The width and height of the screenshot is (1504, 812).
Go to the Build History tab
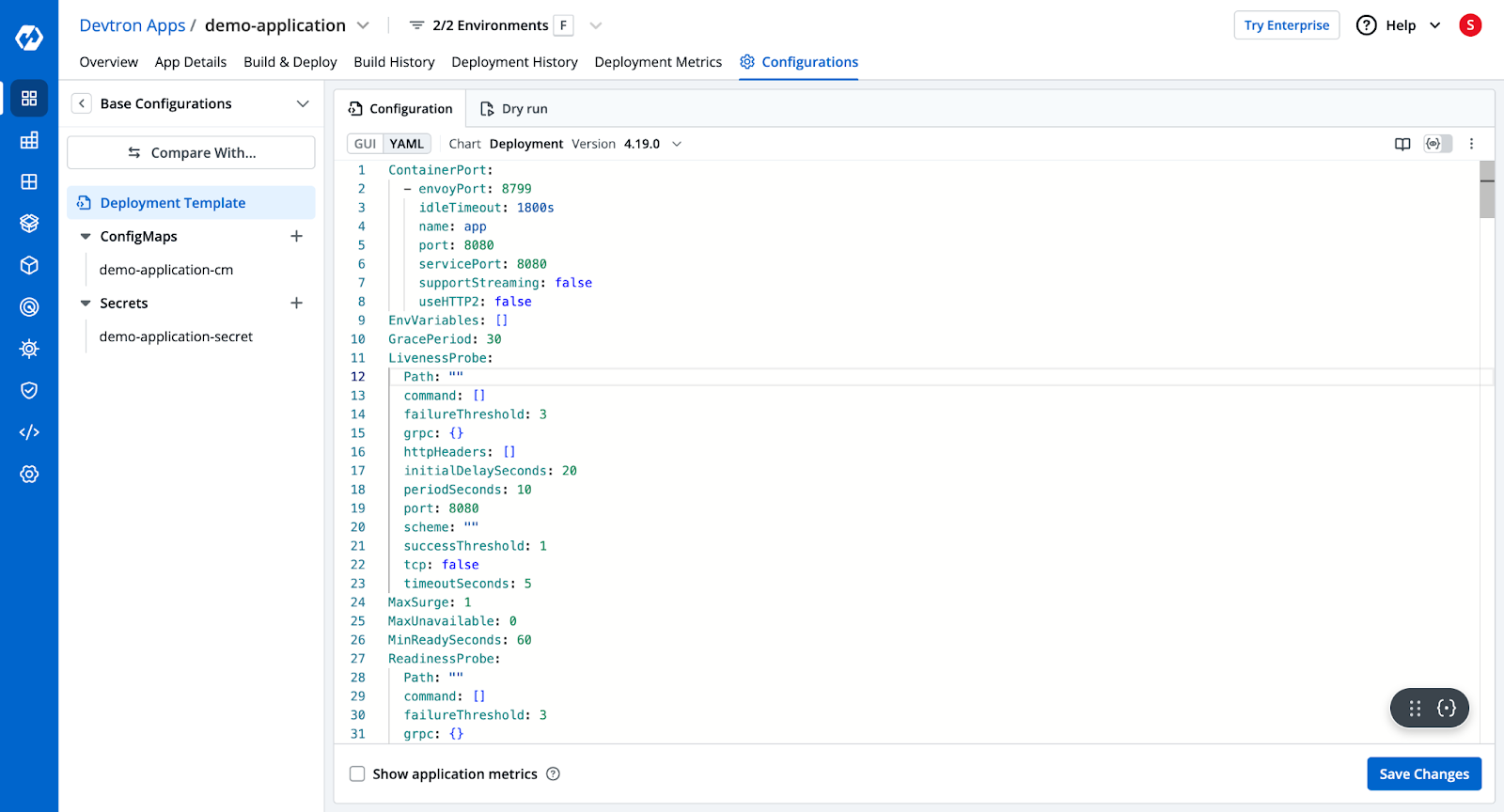(x=394, y=62)
